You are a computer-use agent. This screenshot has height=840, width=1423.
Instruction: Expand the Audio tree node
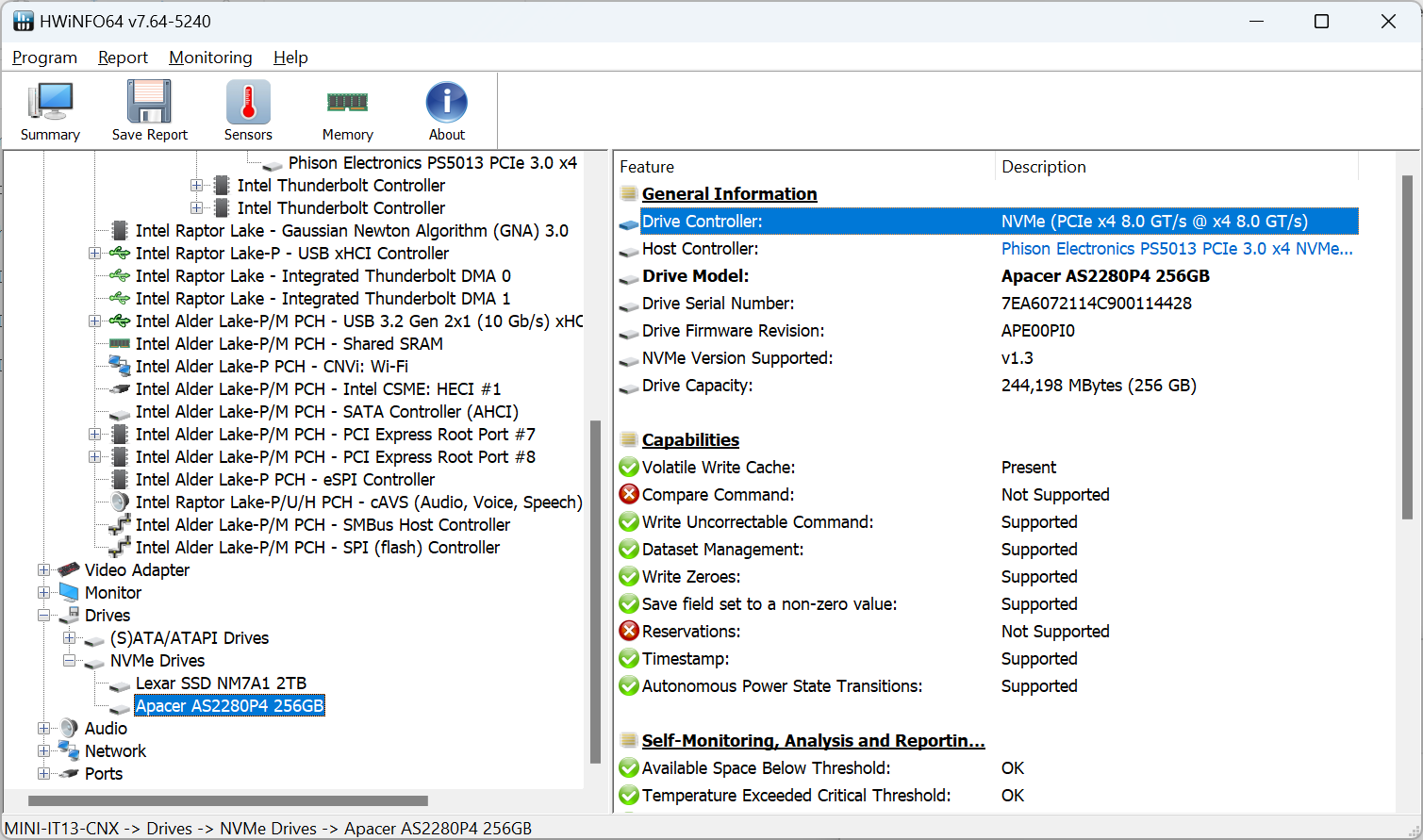pyautogui.click(x=43, y=728)
